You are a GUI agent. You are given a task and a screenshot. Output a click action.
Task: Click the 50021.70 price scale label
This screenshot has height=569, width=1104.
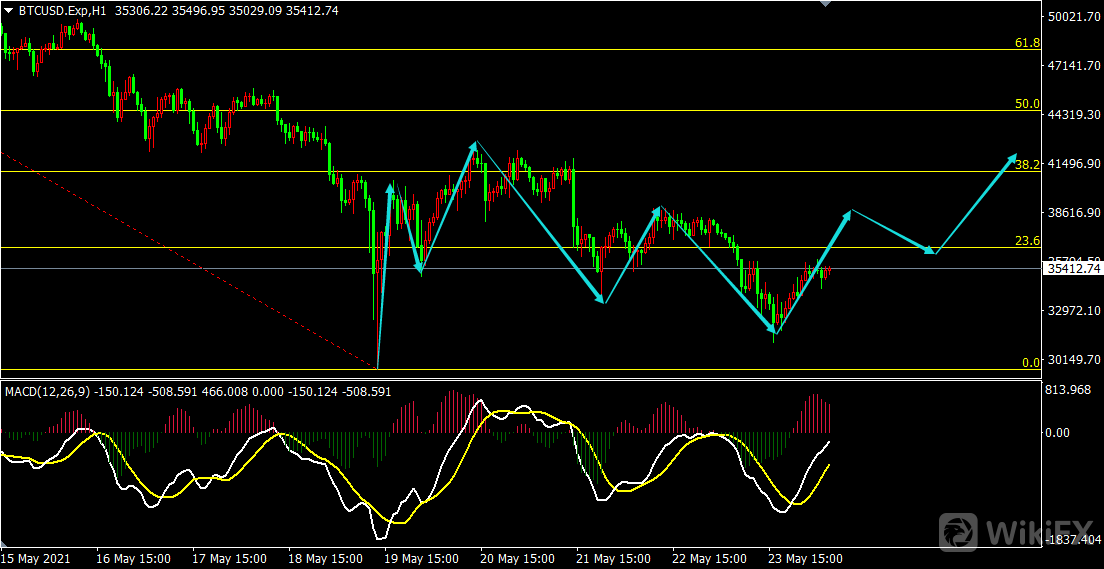click(1074, 17)
